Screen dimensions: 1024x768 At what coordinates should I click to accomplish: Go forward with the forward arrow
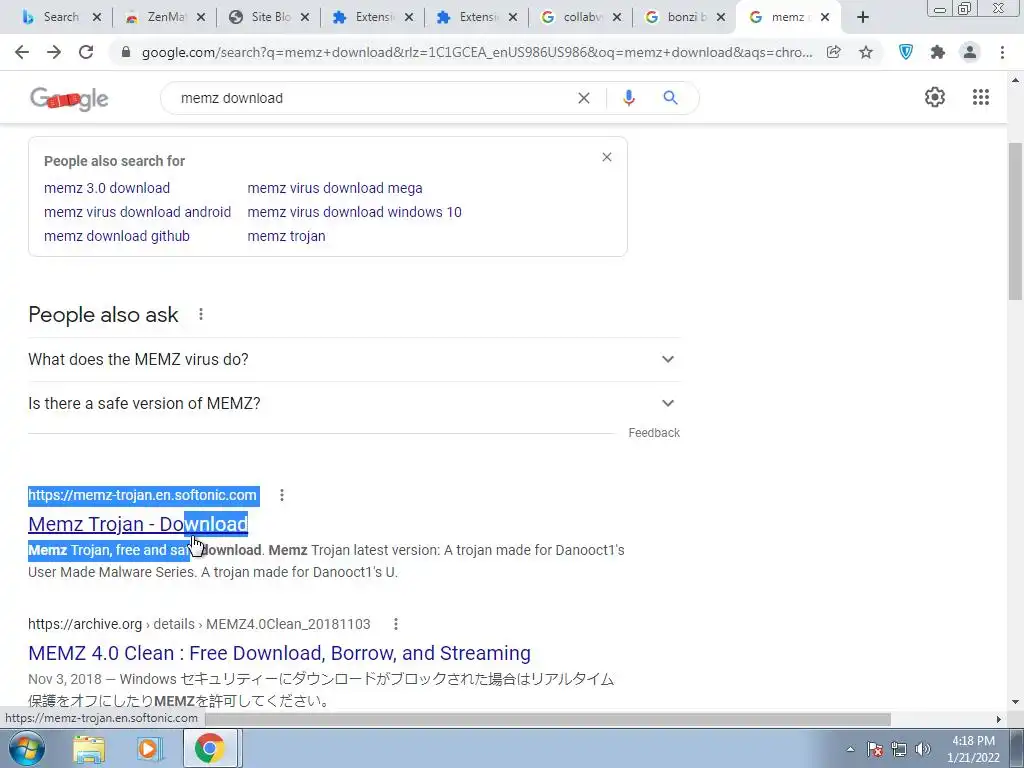coord(54,52)
